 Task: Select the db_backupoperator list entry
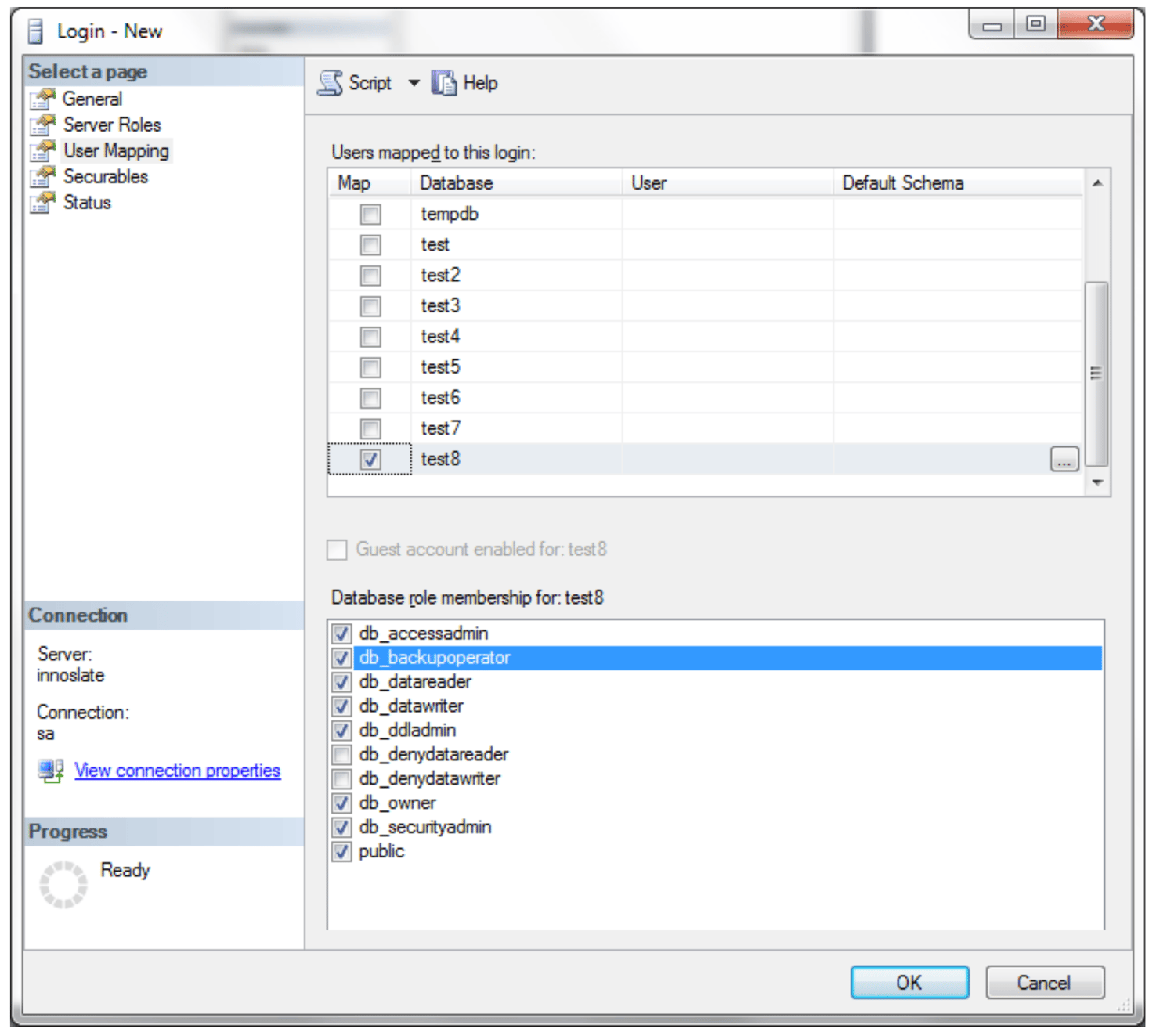435,658
